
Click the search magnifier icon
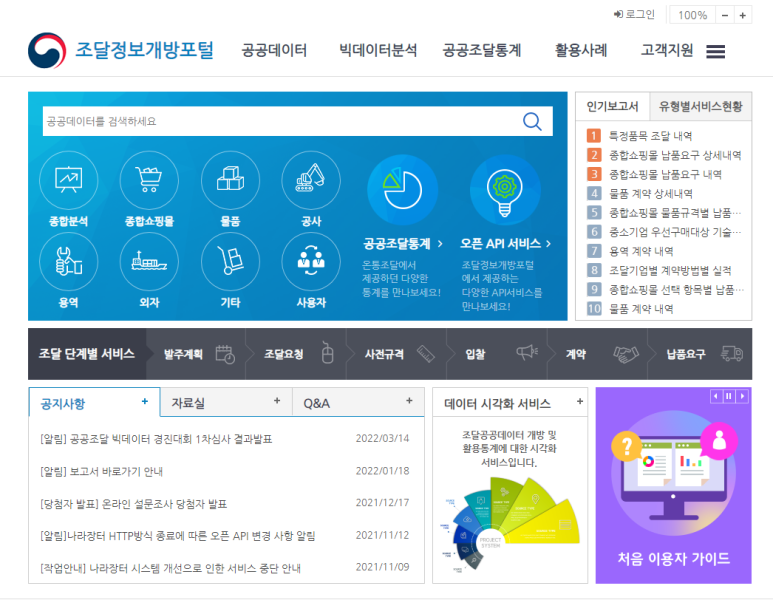pyautogui.click(x=532, y=121)
